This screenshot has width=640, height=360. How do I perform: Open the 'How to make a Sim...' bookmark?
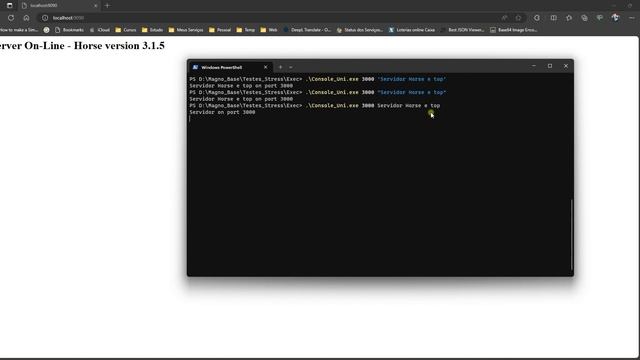19,30
